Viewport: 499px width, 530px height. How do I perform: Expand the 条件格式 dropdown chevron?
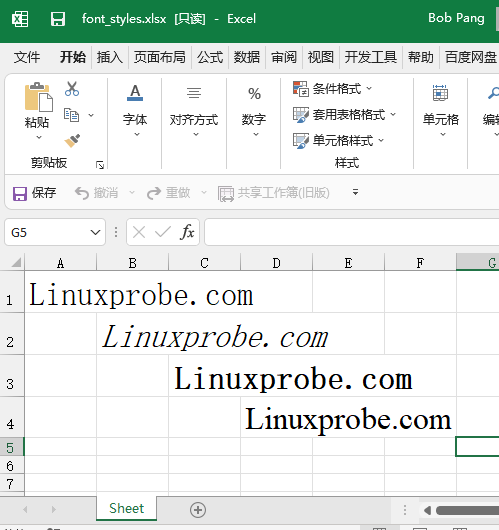[369, 89]
